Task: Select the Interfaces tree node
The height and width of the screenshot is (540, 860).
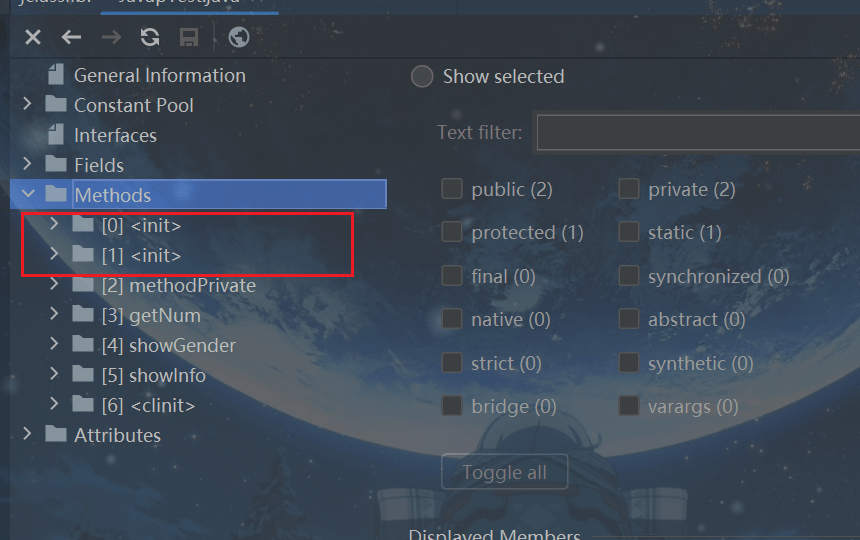Action: pos(115,135)
